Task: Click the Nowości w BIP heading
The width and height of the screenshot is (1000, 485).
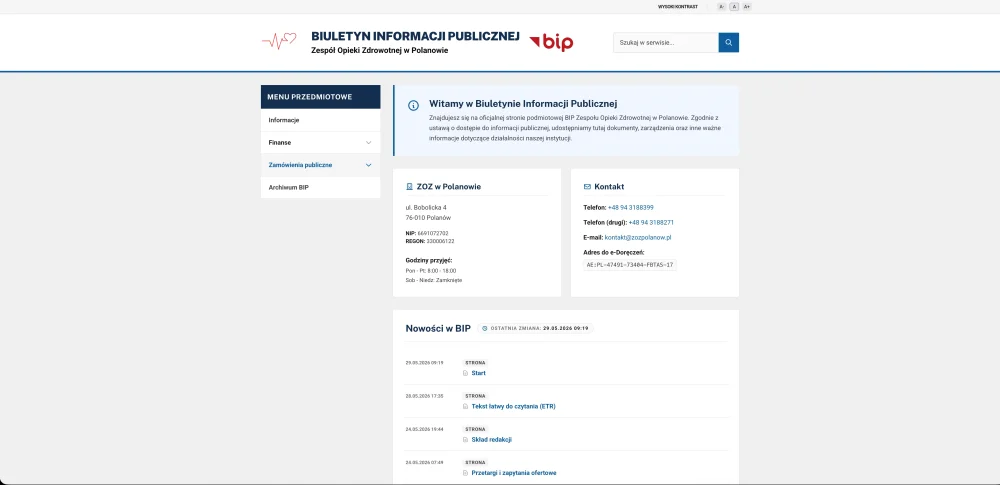Action: click(x=438, y=329)
